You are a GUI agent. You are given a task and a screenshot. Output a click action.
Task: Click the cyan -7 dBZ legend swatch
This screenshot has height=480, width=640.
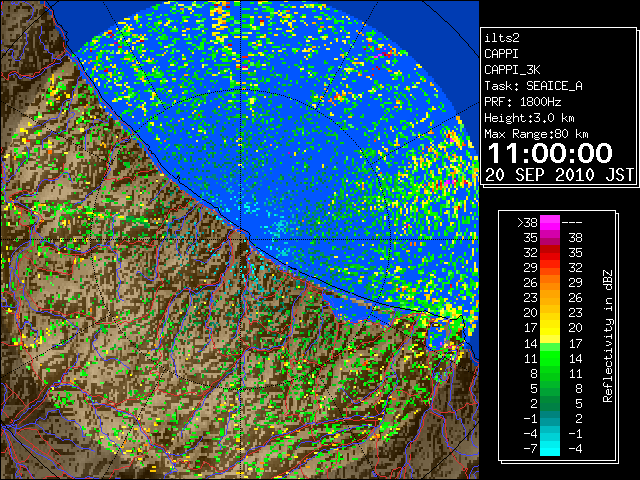tap(550, 448)
